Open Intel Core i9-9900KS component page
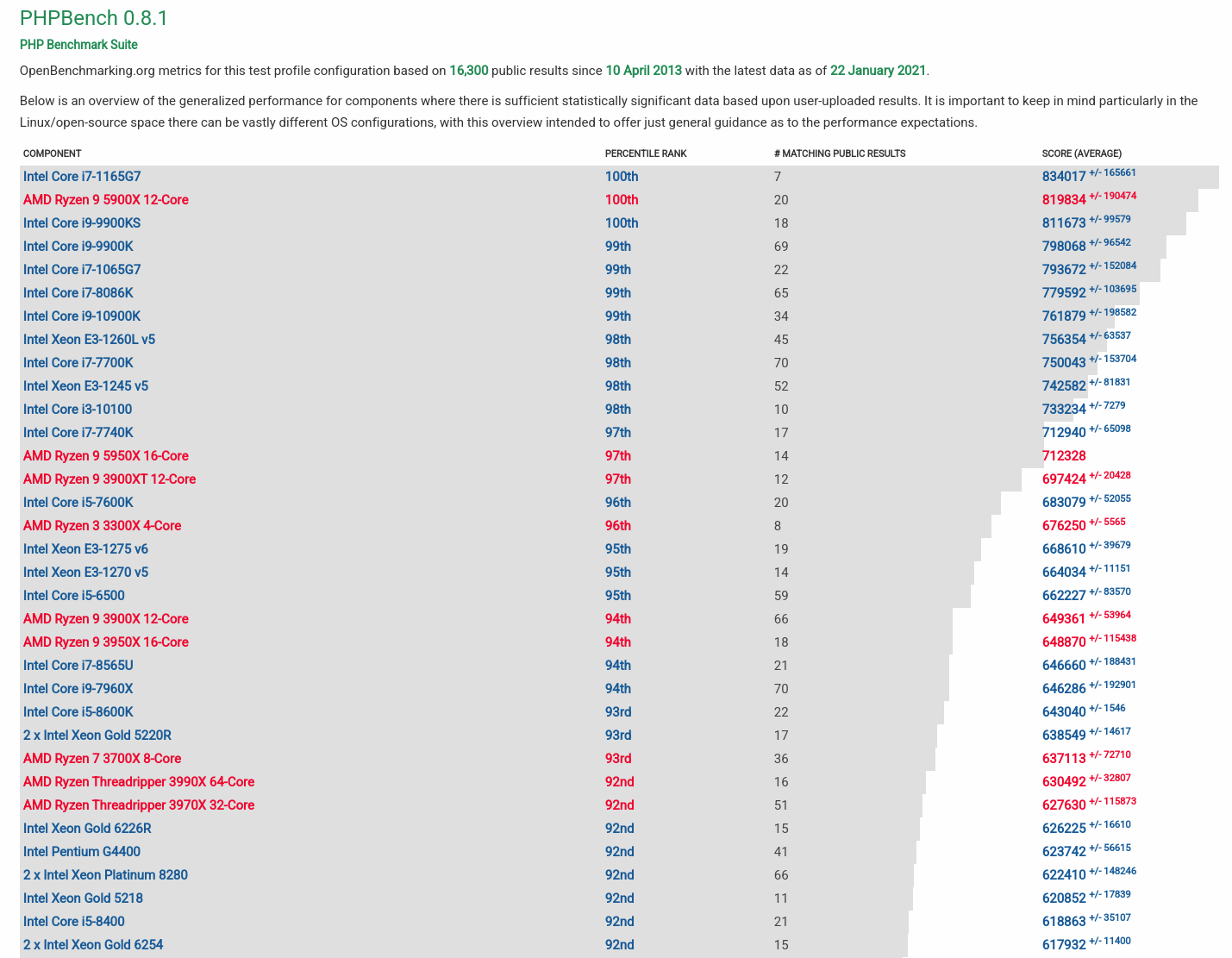This screenshot has height=958, width=1232. click(x=82, y=223)
